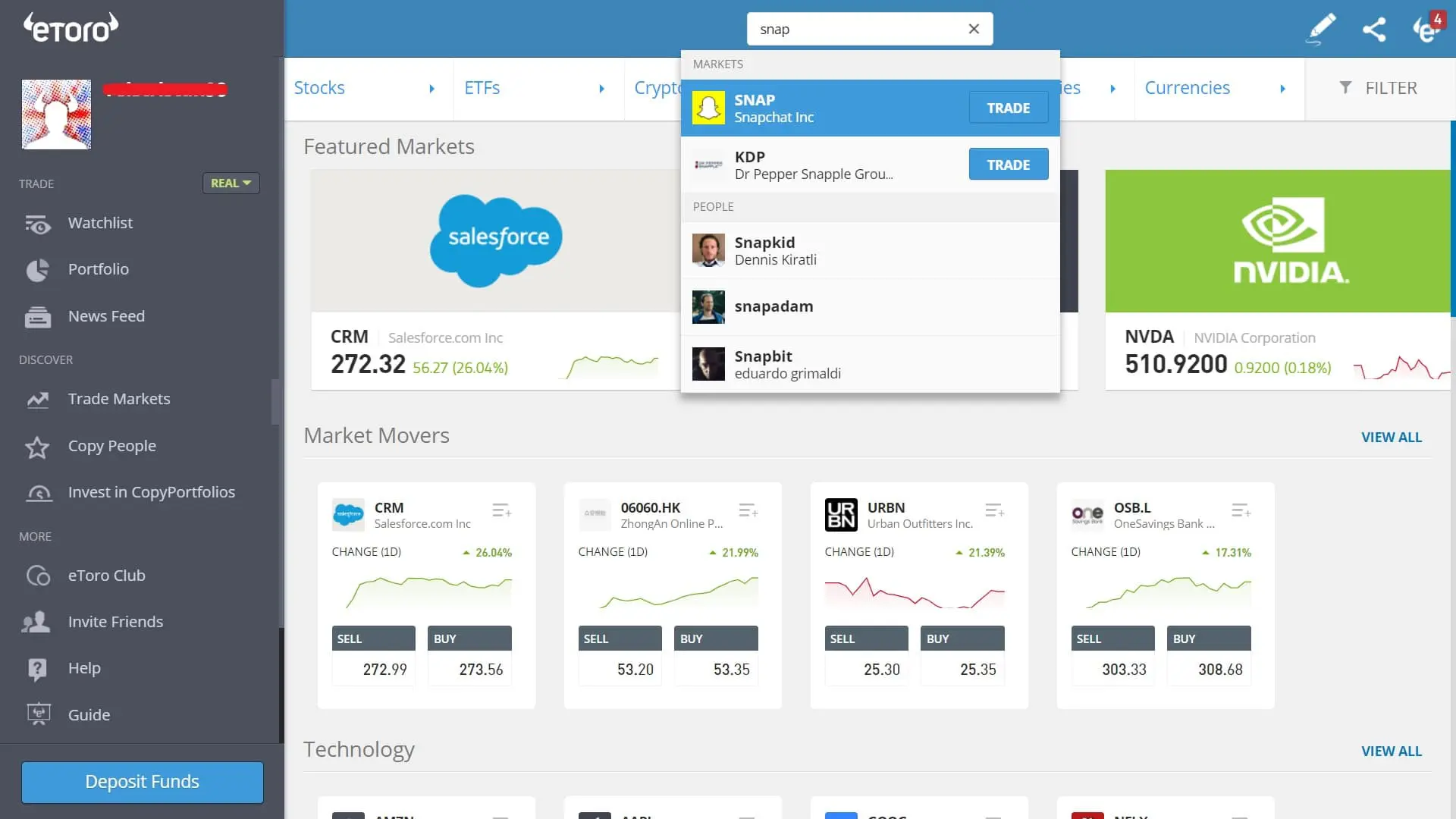The height and width of the screenshot is (819, 1456).
Task: Buy URBN at 25.35
Action: [962, 656]
